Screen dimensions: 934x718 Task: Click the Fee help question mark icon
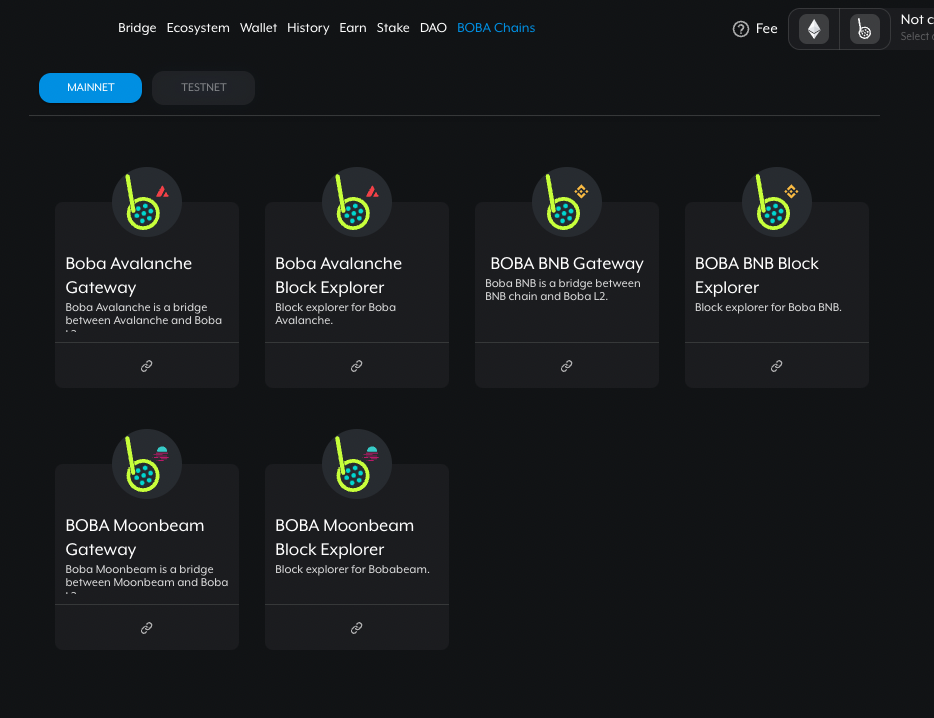(740, 29)
